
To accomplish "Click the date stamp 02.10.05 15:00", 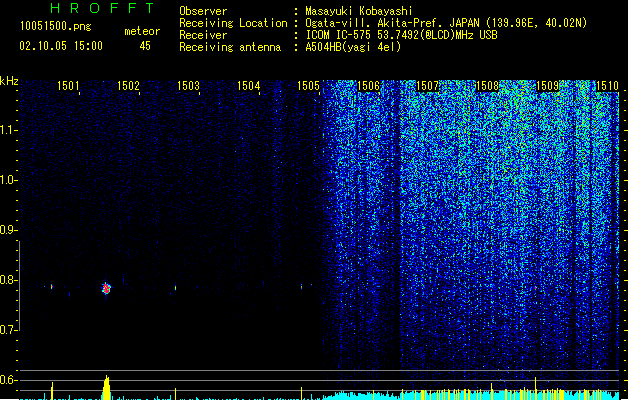I will (61, 46).
